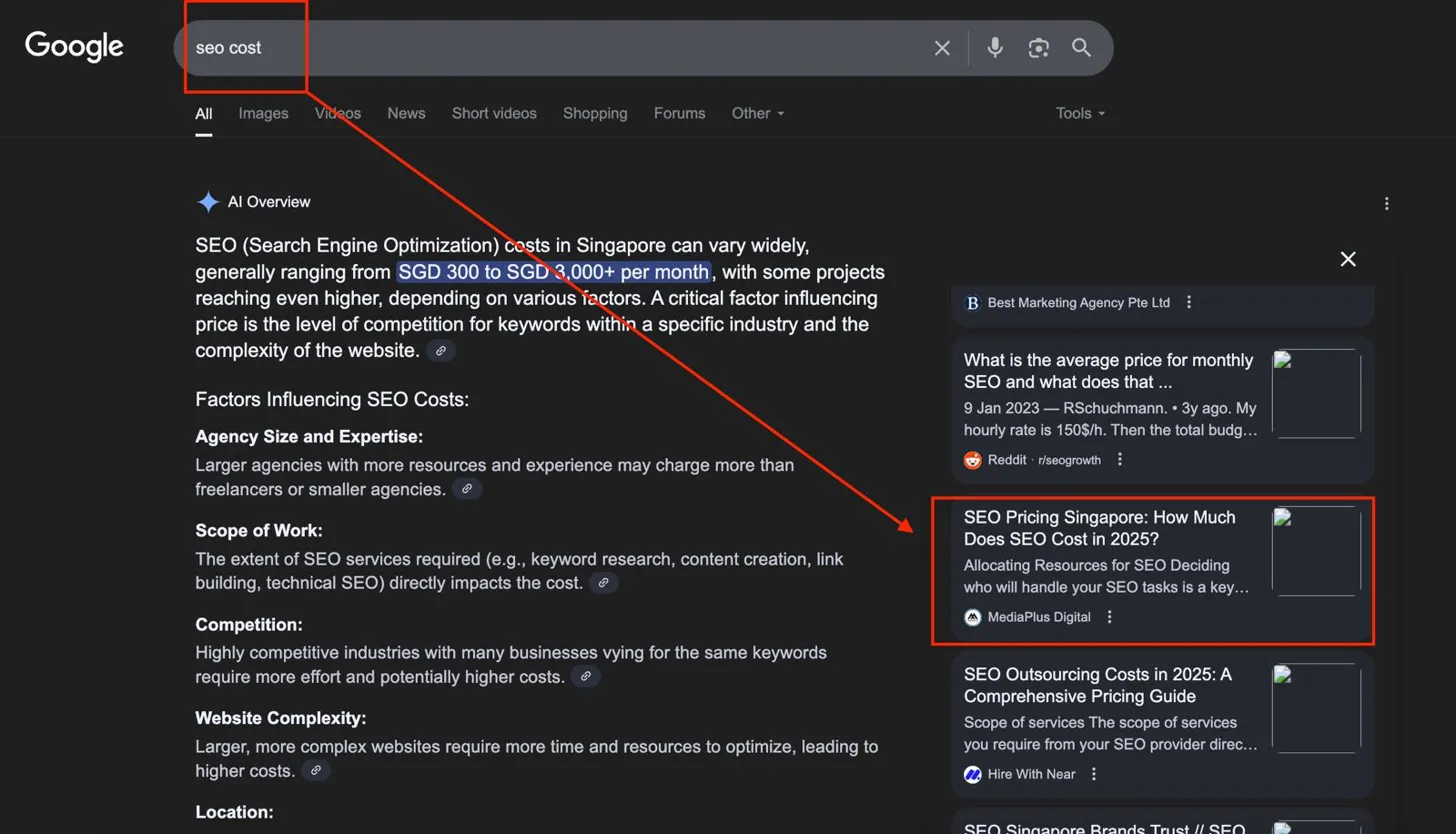The height and width of the screenshot is (834, 1456).
Task: Open Reddit result three-dot menu
Action: tap(1120, 460)
